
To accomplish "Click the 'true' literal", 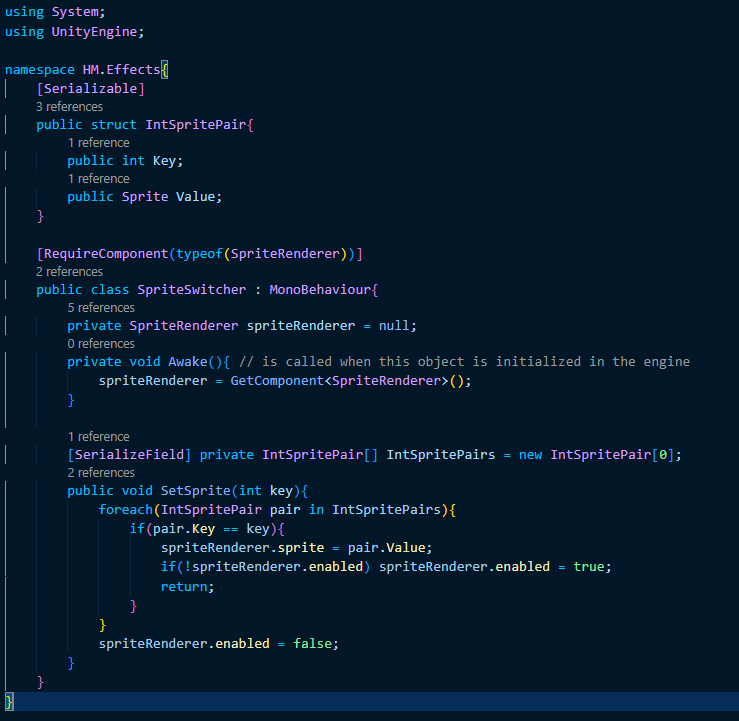I will coord(589,567).
